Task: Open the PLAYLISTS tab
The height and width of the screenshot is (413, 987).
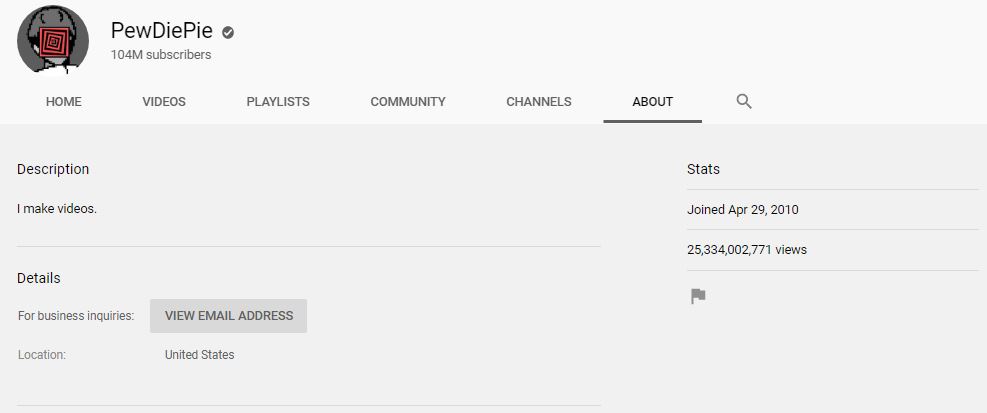Action: (x=278, y=102)
